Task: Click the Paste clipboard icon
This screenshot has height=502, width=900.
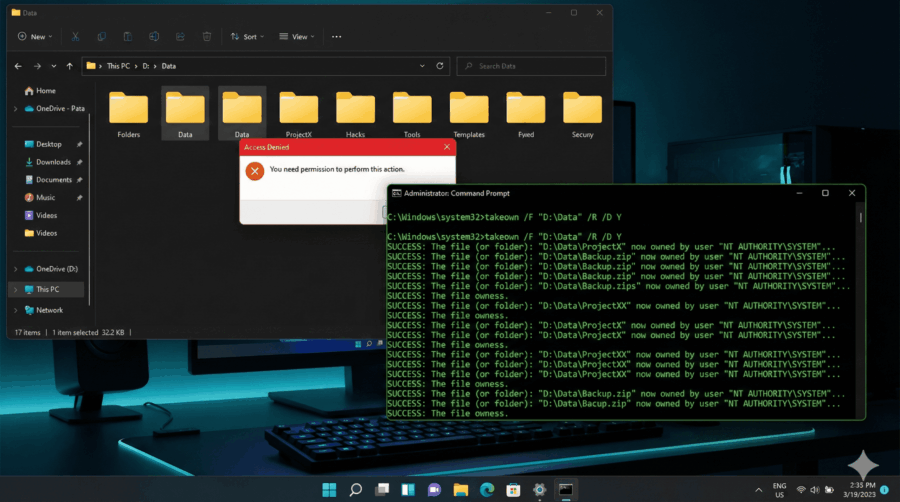Action: coord(127,37)
